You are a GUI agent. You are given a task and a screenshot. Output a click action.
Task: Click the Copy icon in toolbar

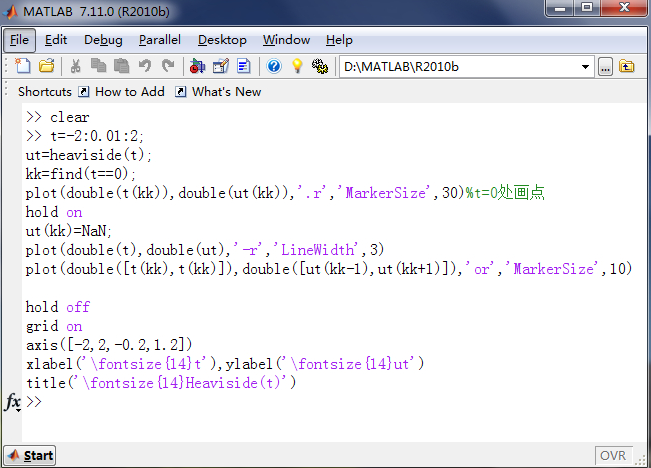(x=98, y=66)
